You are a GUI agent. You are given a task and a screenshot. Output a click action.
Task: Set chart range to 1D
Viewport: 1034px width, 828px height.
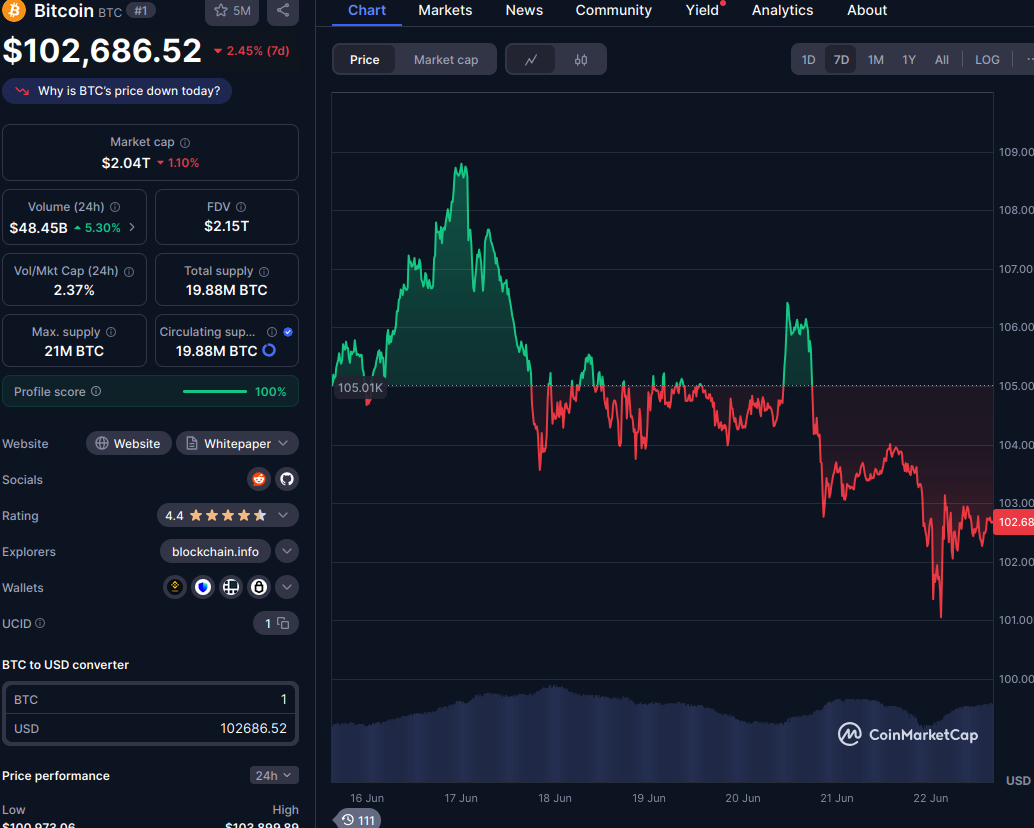(x=808, y=60)
